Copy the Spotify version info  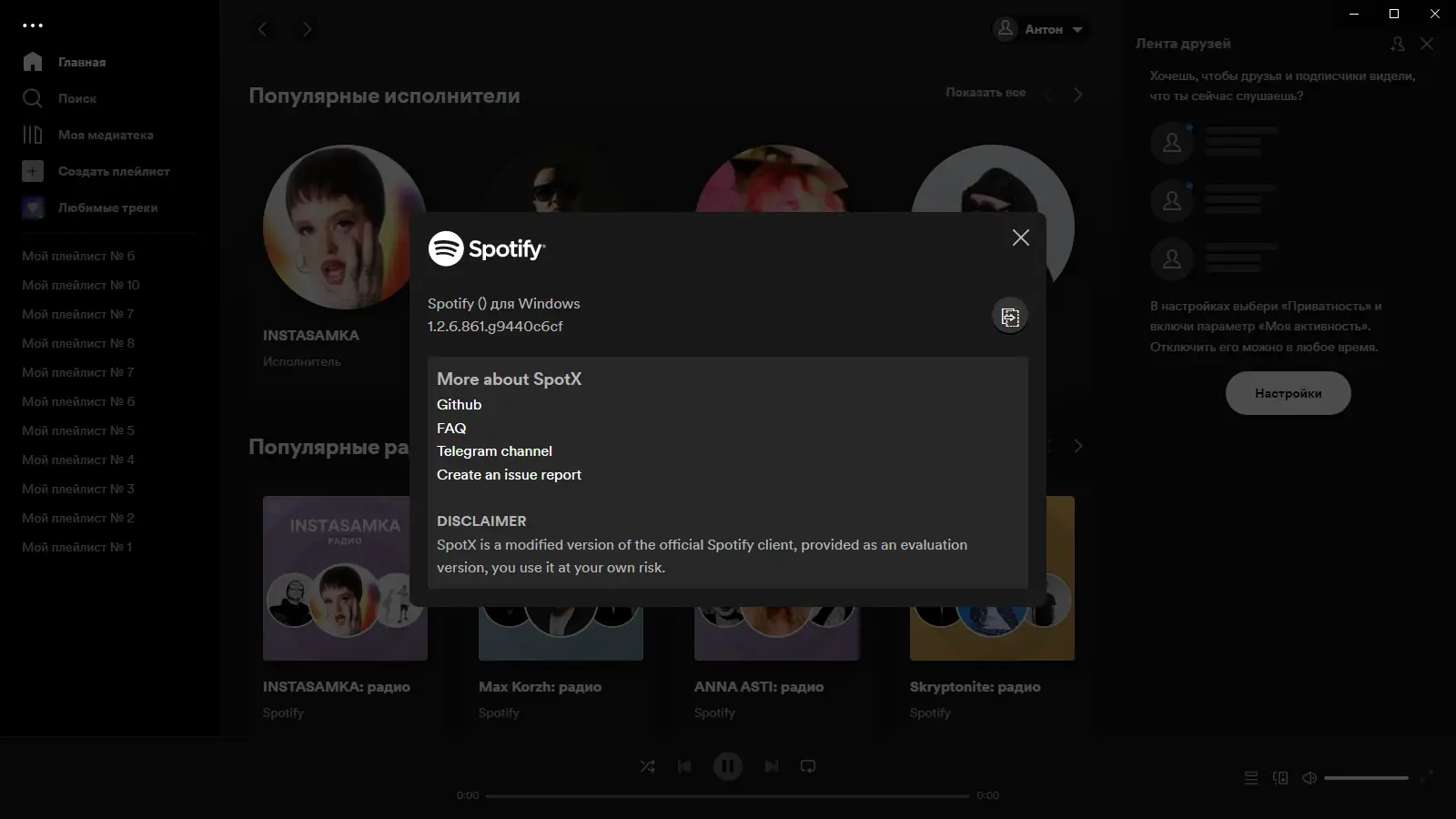(x=1010, y=317)
